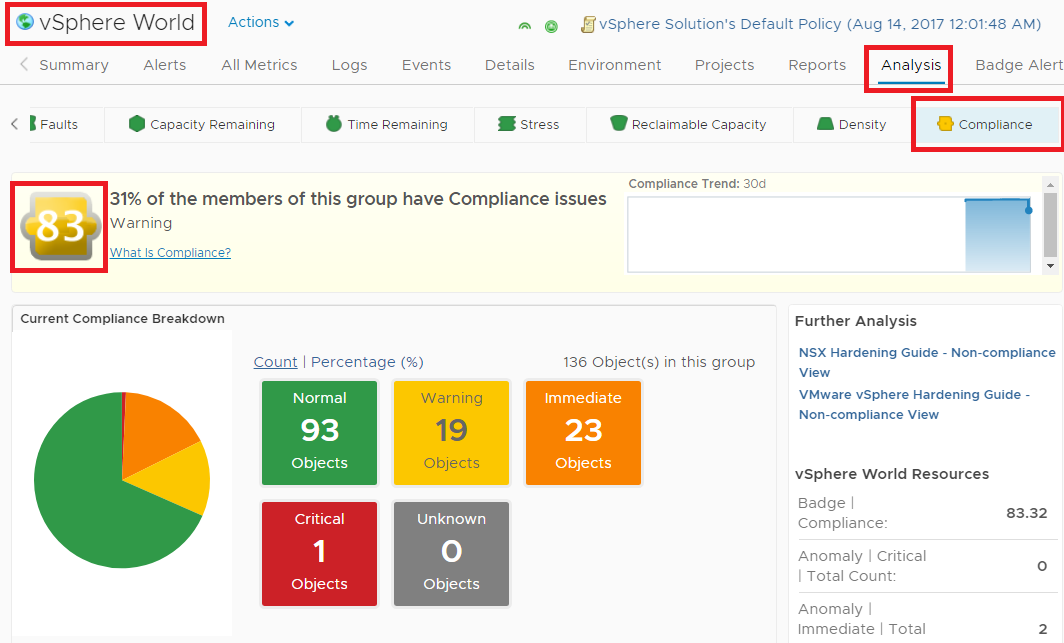Click the gray Unknown 0 Objects tile
The height and width of the screenshot is (643, 1064).
(451, 553)
